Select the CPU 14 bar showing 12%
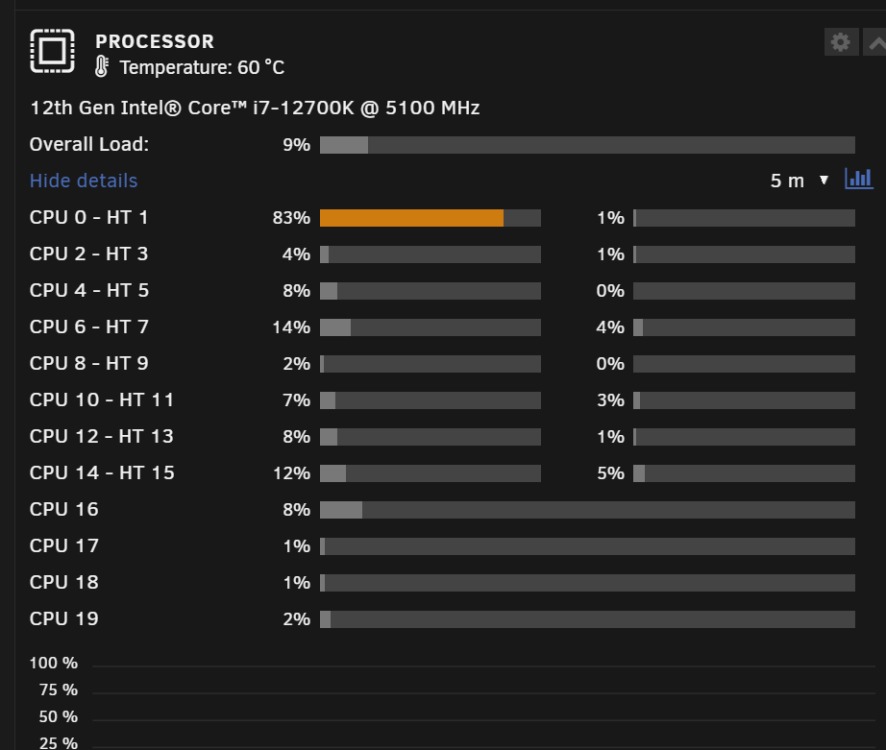The width and height of the screenshot is (886, 750). pos(430,474)
